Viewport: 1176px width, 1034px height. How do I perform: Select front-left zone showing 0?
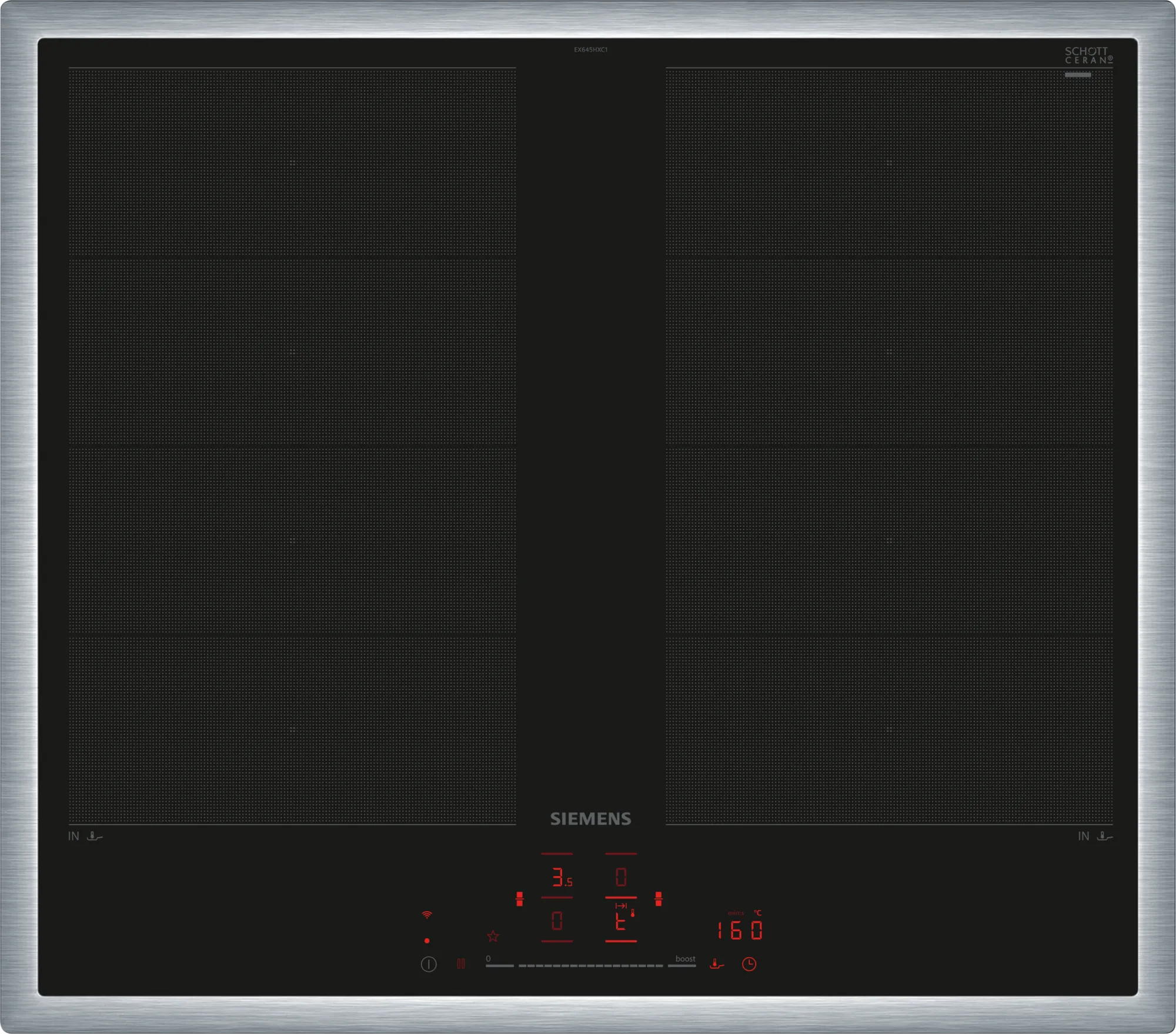point(557,921)
